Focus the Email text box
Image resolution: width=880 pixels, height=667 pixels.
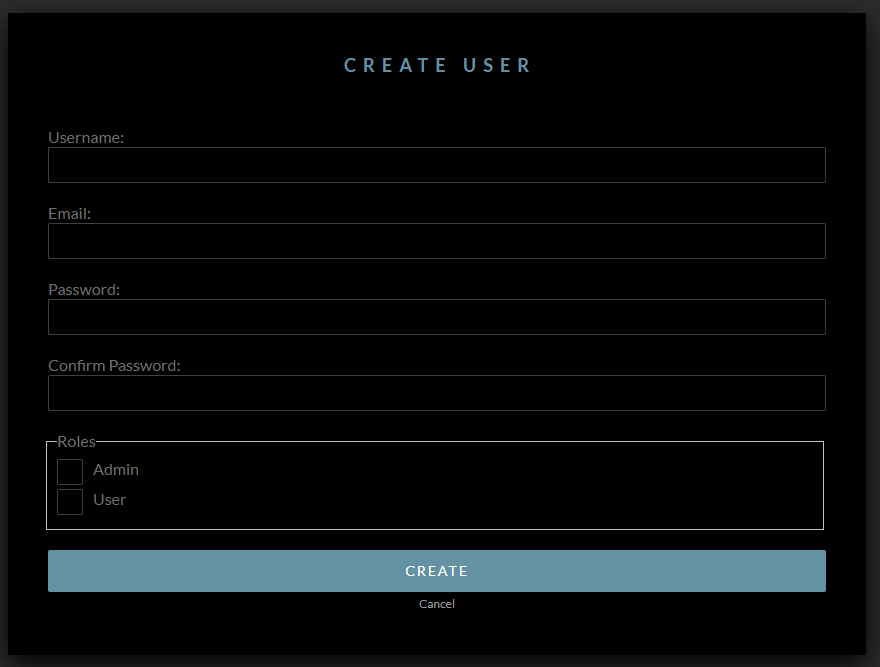point(436,241)
